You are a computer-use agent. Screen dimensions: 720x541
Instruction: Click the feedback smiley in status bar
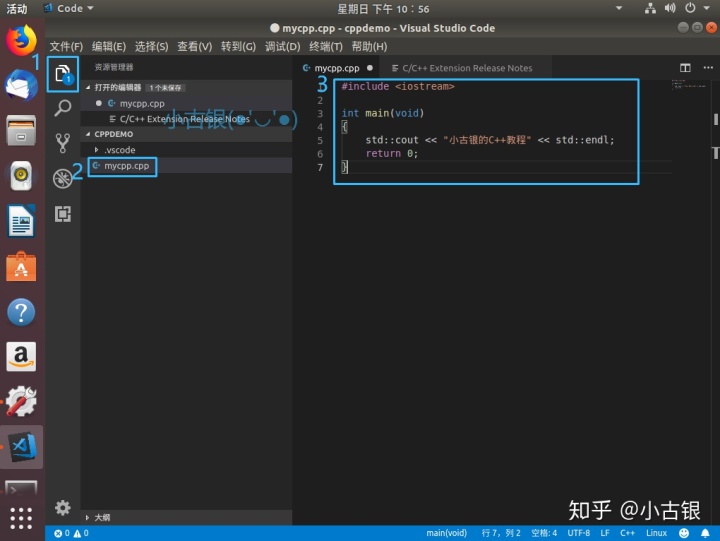coord(684,533)
